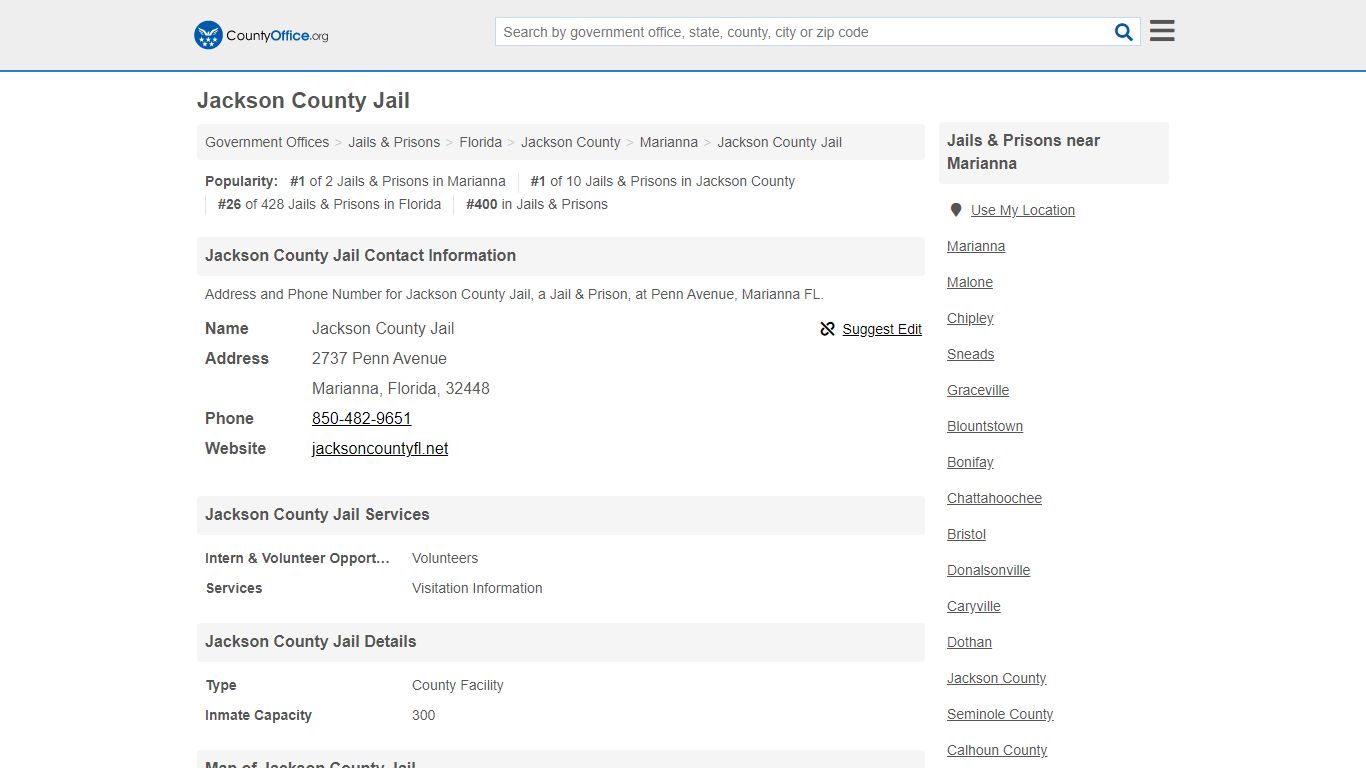Click the #26 of 428 Florida ranking text
Image resolution: width=1366 pixels, height=768 pixels.
329,204
